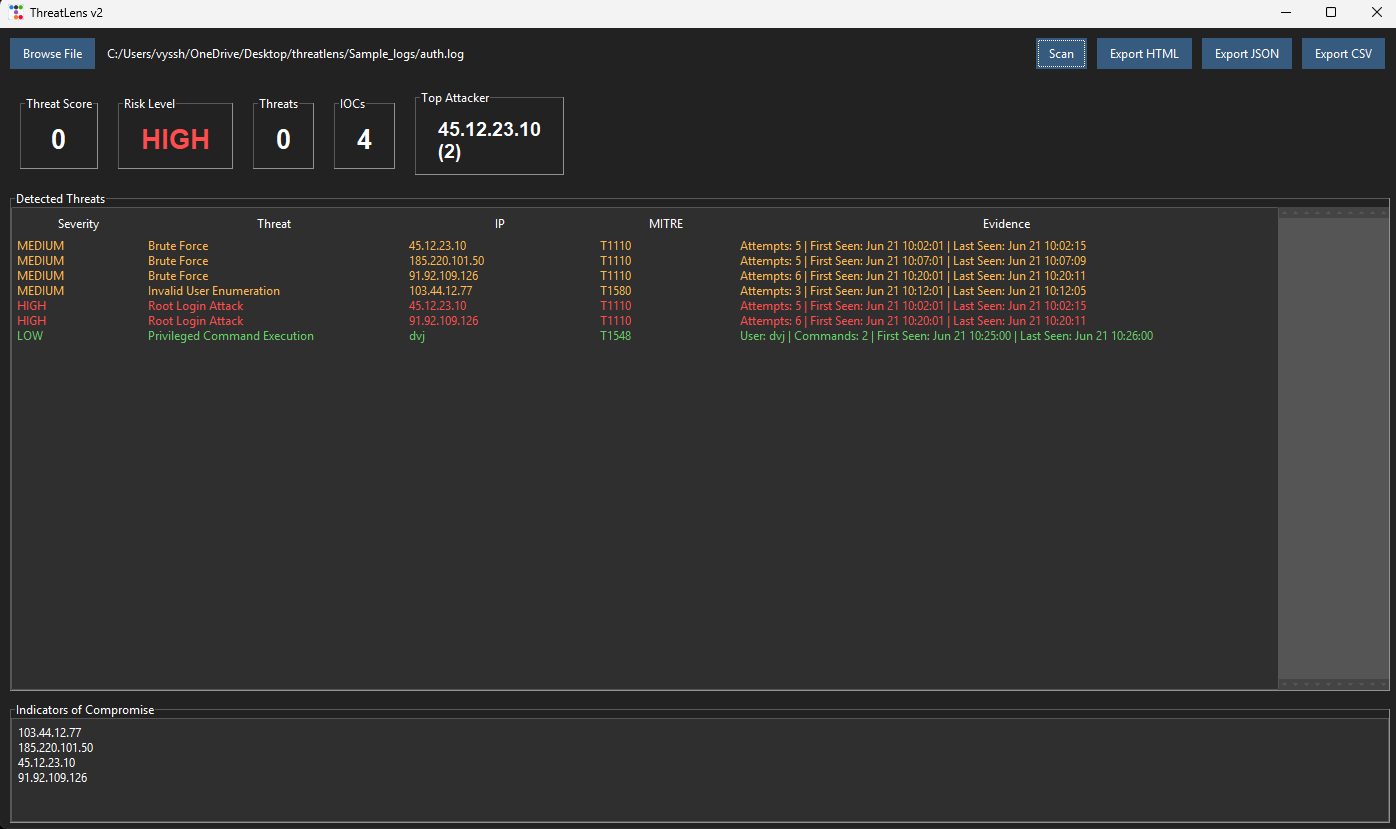This screenshot has width=1396, height=829.
Task: Select the Brute Force row for 185.220.101.50
Action: coord(645,261)
